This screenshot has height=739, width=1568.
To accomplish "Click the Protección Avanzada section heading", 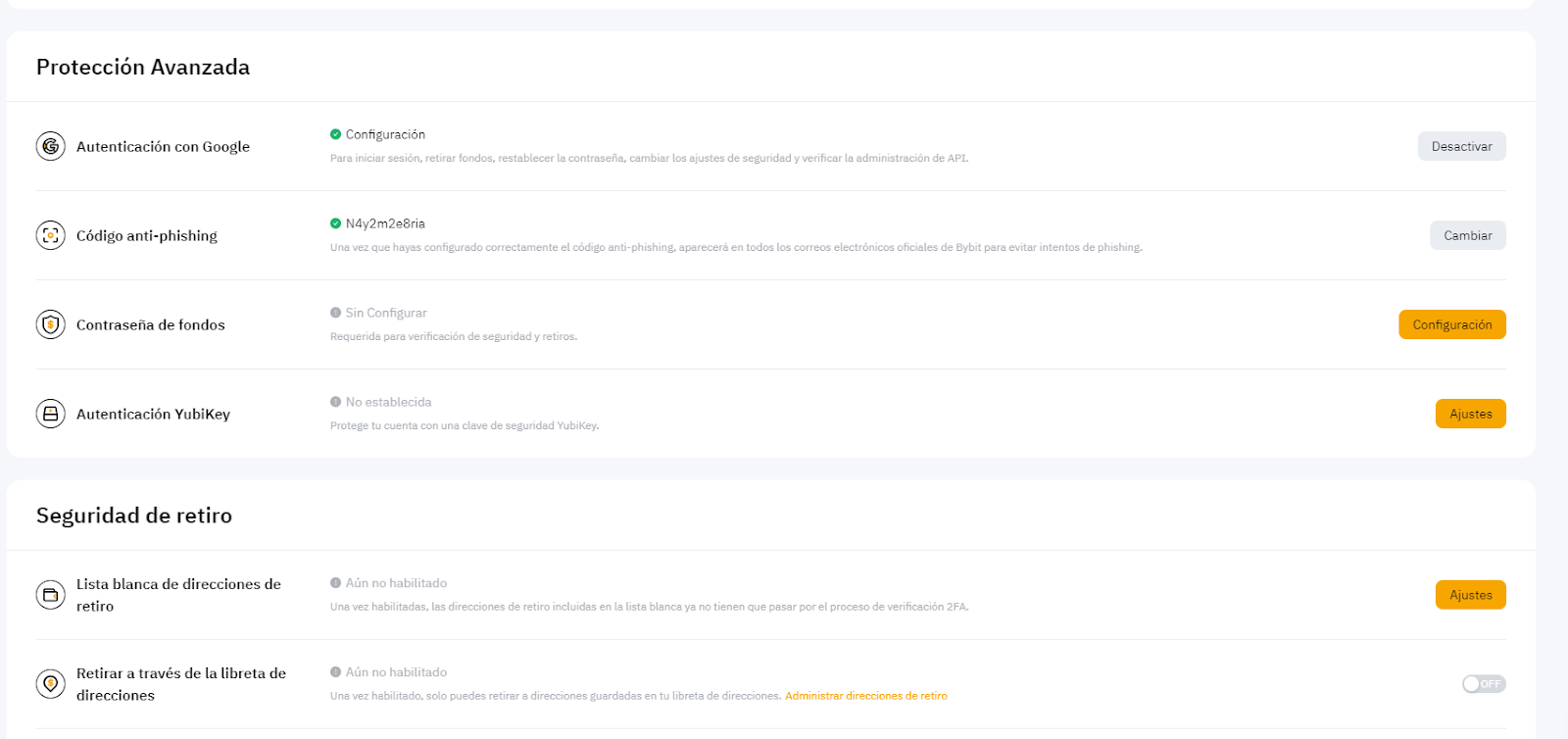I will click(x=143, y=67).
